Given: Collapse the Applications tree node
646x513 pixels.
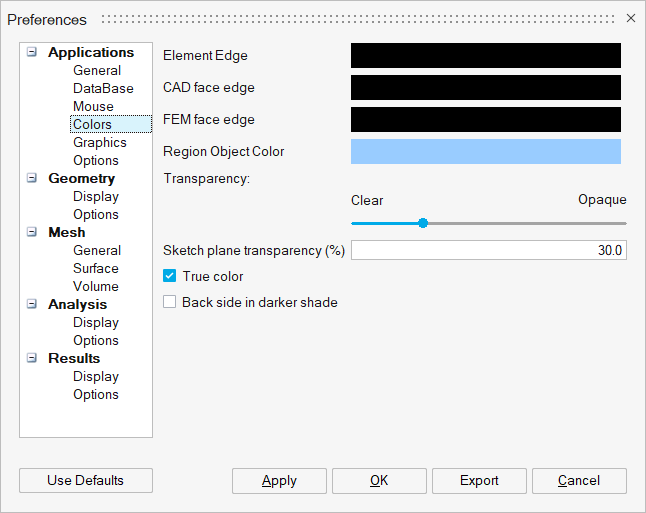Looking at the screenshot, I should (x=32, y=52).
